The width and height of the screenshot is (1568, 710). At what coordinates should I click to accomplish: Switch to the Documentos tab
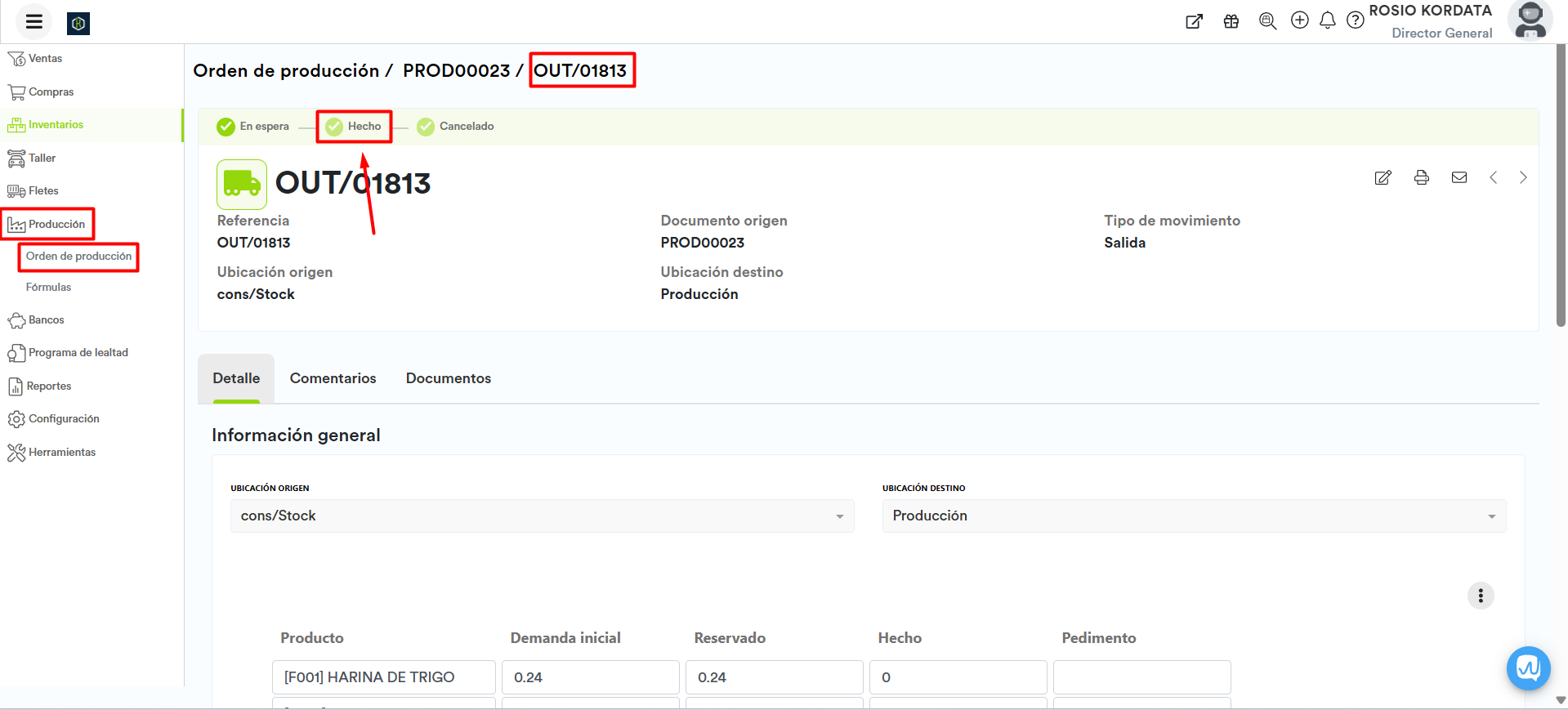pyautogui.click(x=448, y=378)
